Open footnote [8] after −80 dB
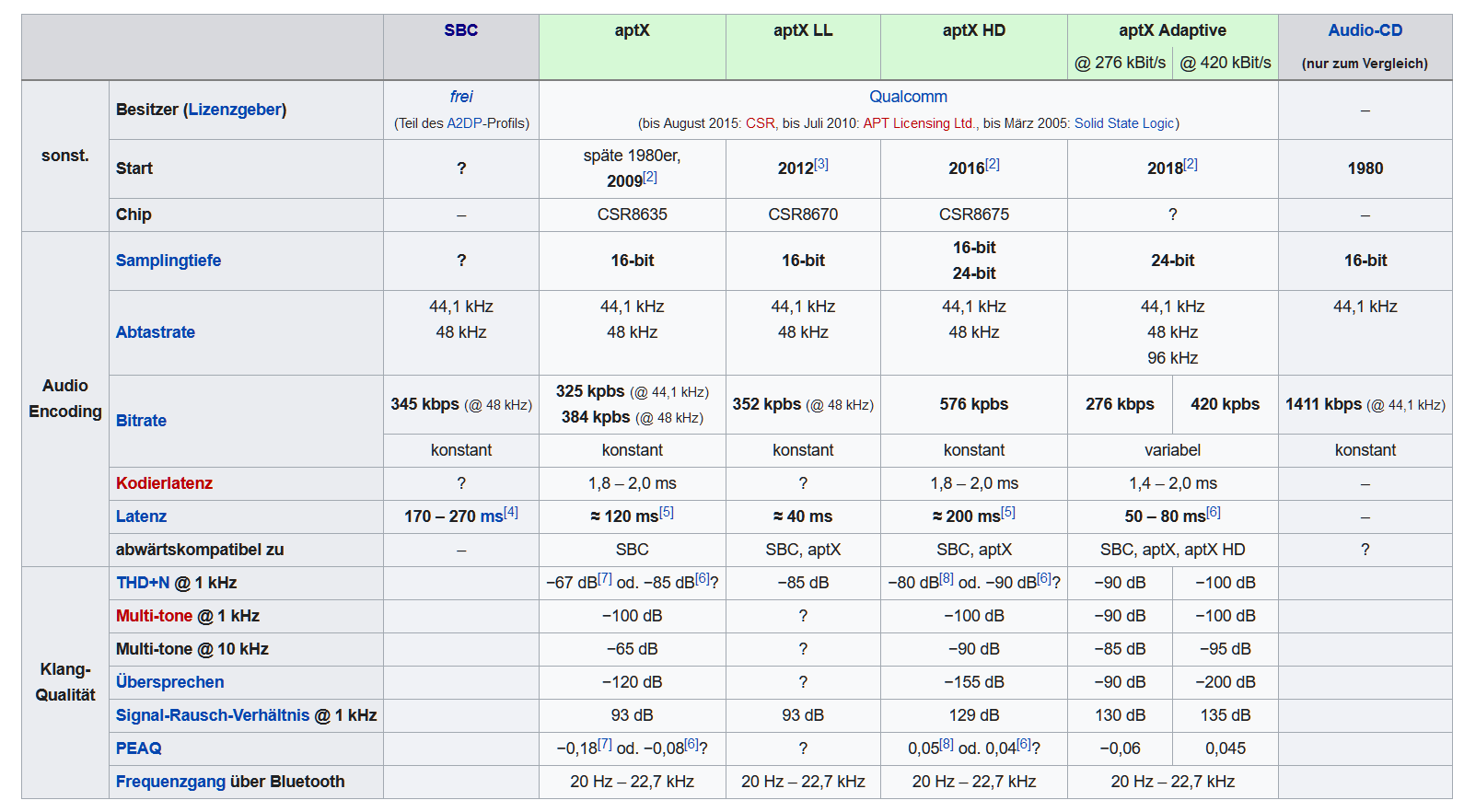The image size is (1464, 812). click(947, 578)
